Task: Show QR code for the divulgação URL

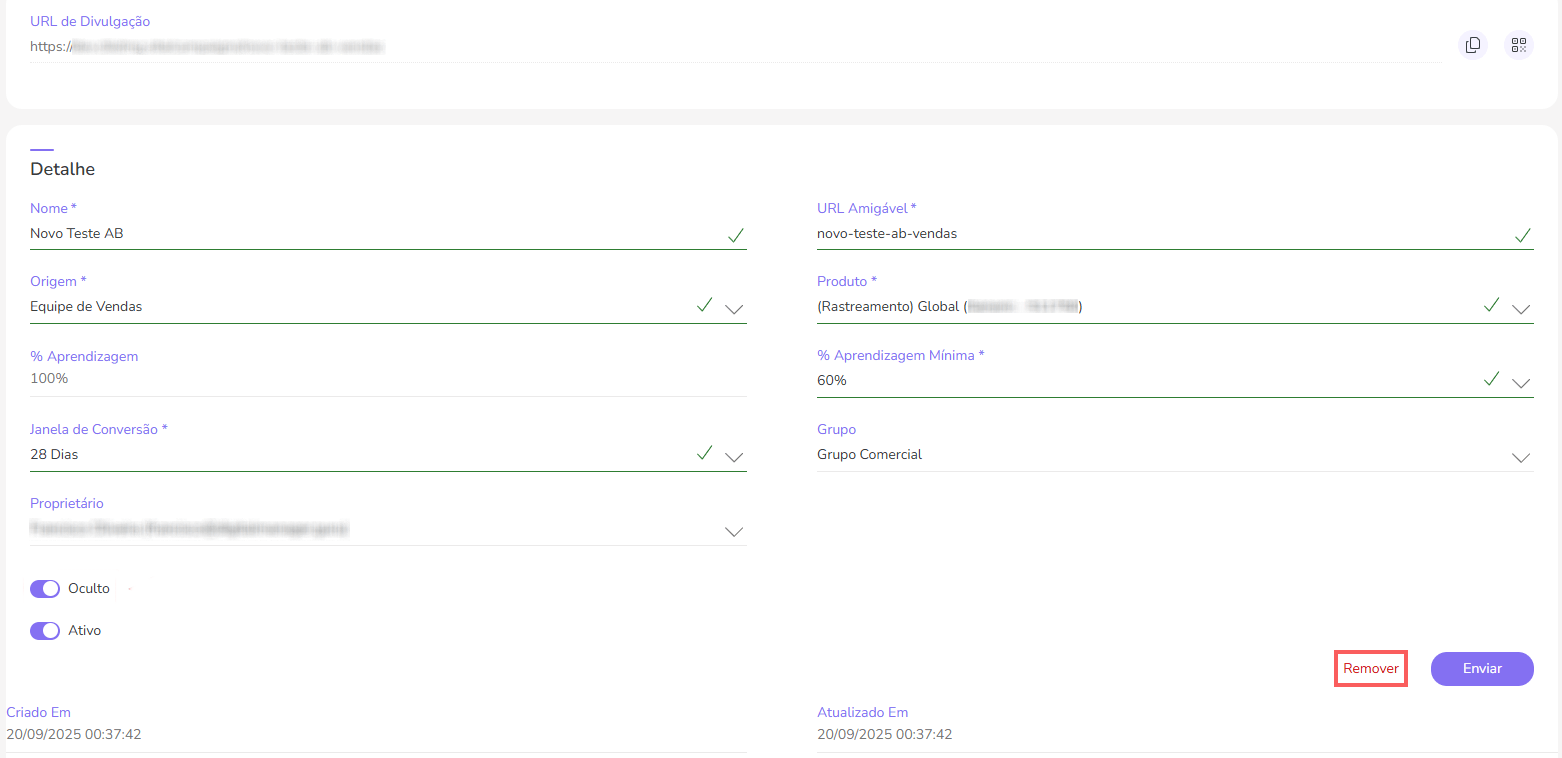Action: click(1519, 45)
